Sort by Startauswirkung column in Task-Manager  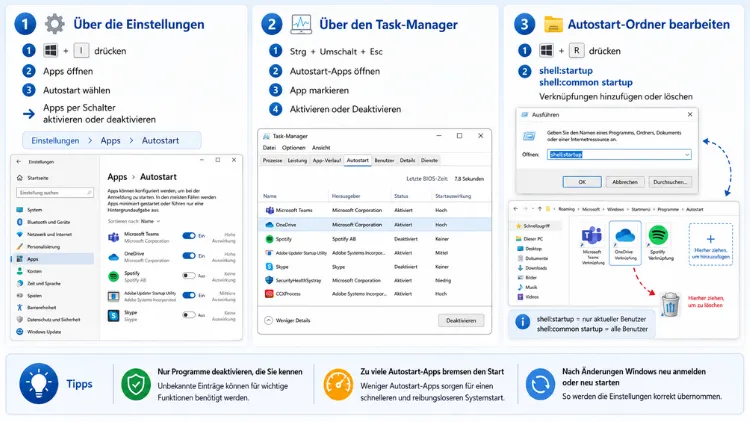[x=453, y=196]
